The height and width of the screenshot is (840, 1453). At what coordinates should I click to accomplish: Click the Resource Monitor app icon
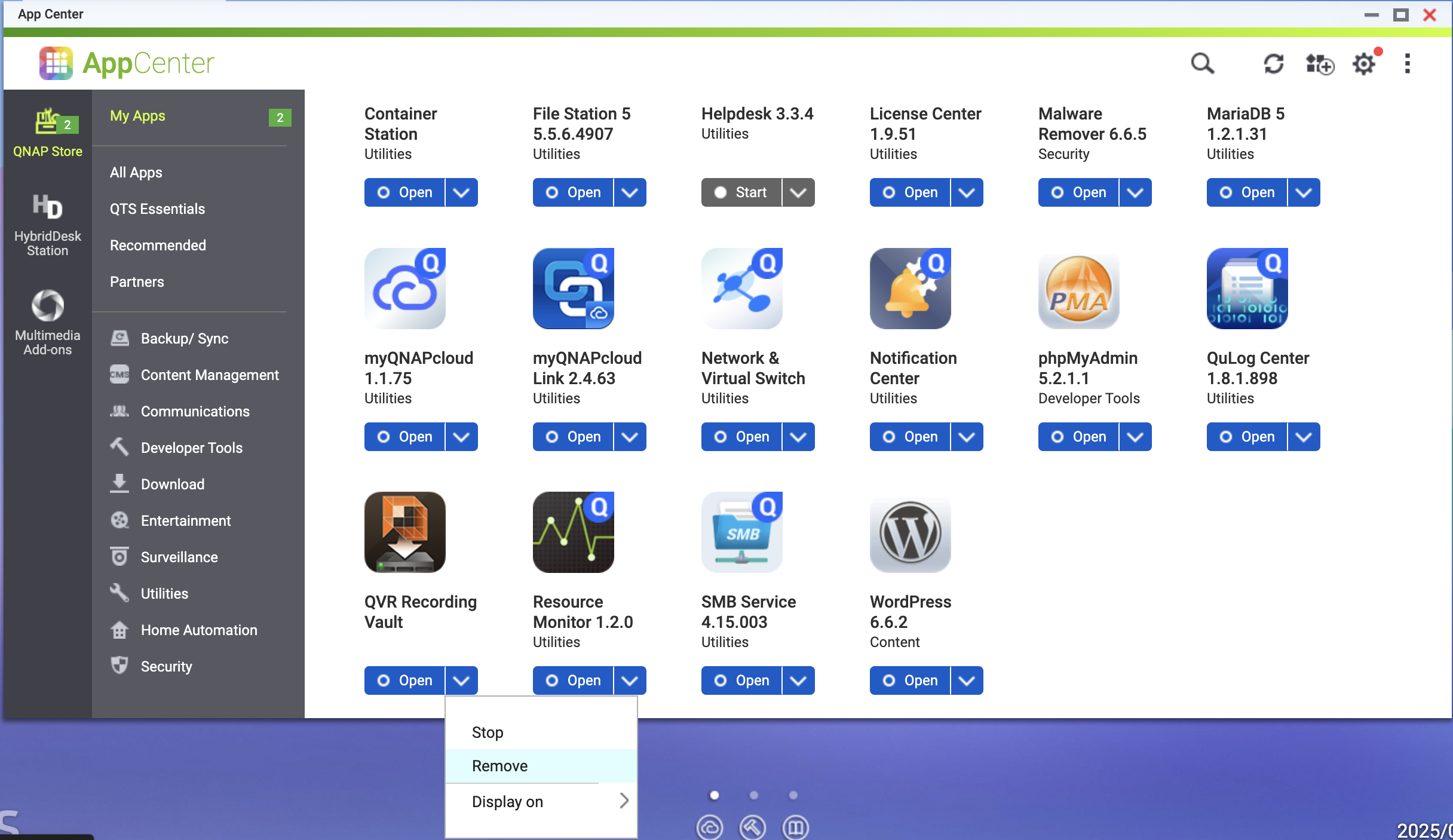(x=574, y=532)
